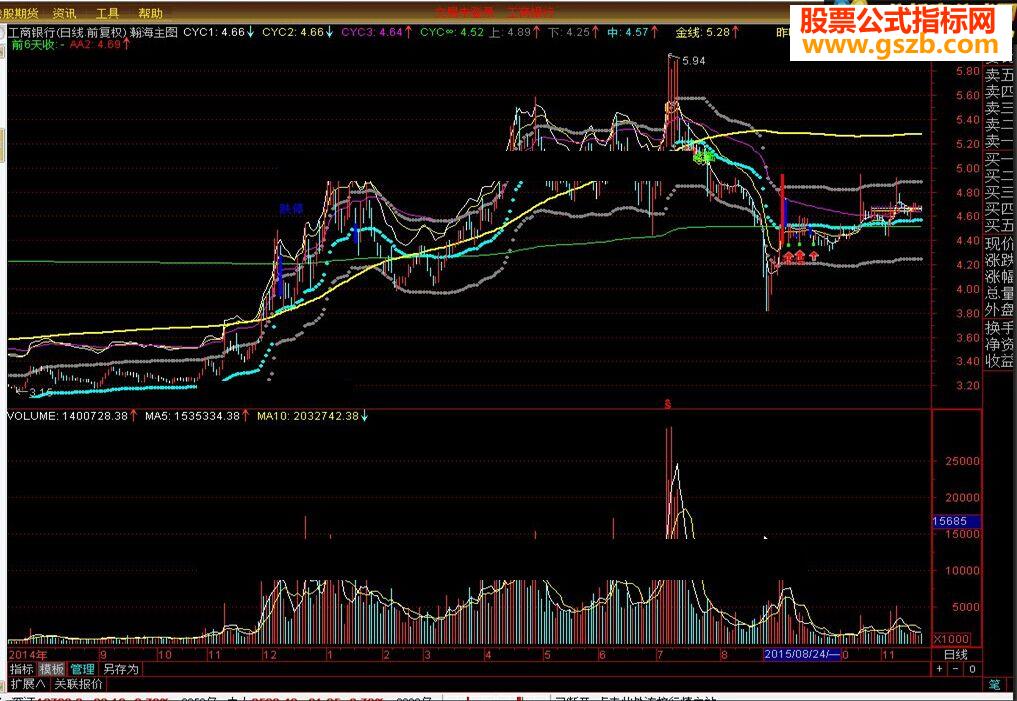The height and width of the screenshot is (701, 1017).
Task: Click the CYC∞: 4.52 indicator value
Action: (x=451, y=32)
